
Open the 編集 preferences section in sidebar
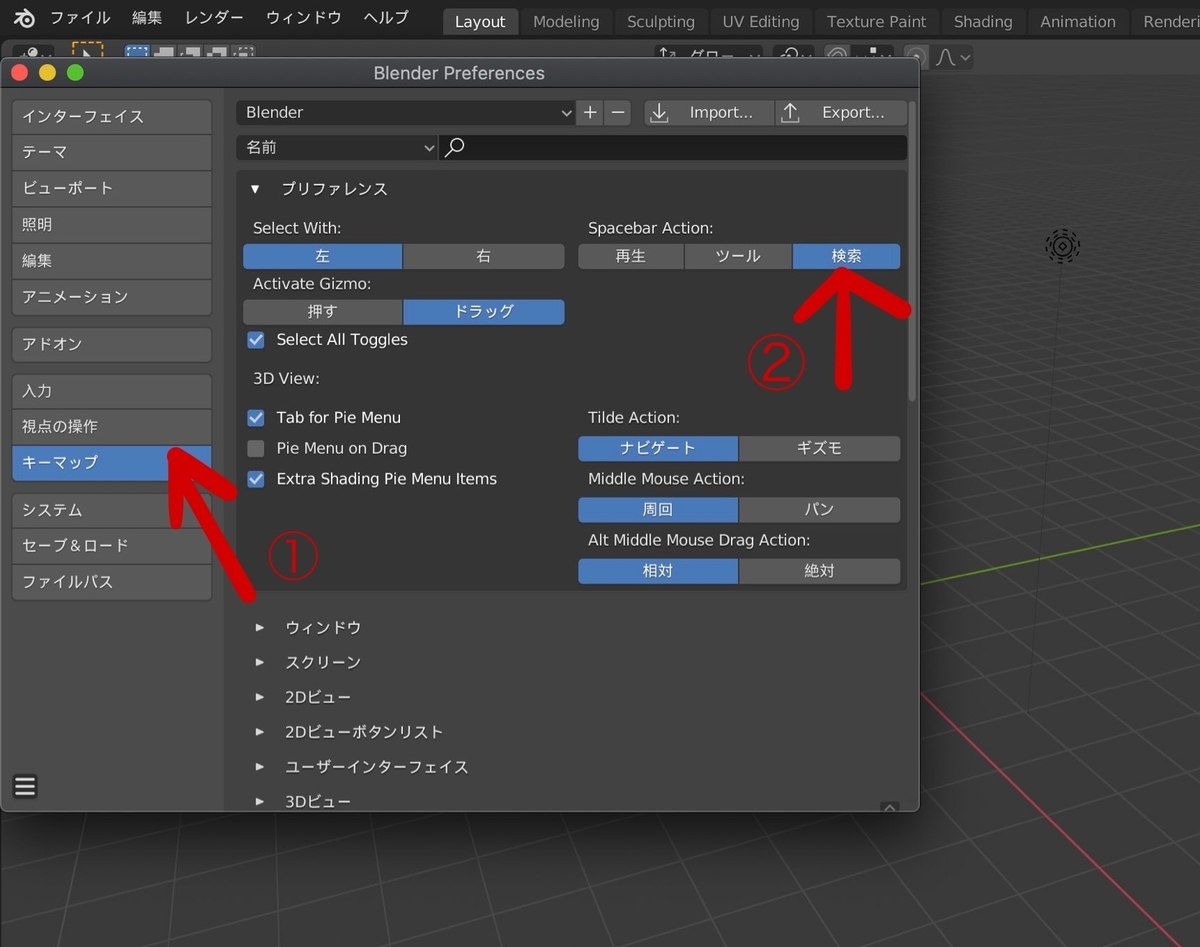pos(112,260)
